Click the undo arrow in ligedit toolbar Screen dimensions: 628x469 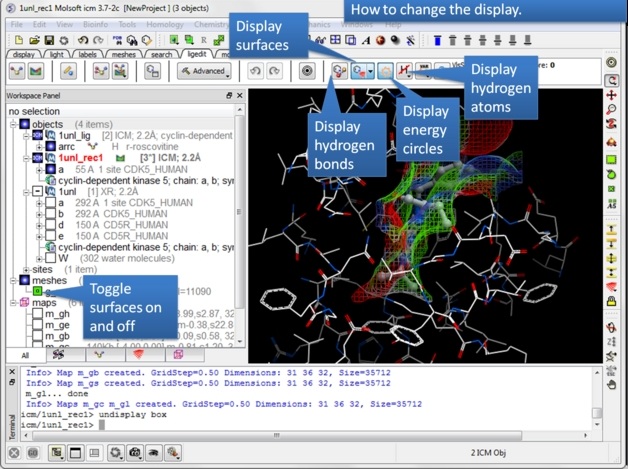pyautogui.click(x=256, y=71)
